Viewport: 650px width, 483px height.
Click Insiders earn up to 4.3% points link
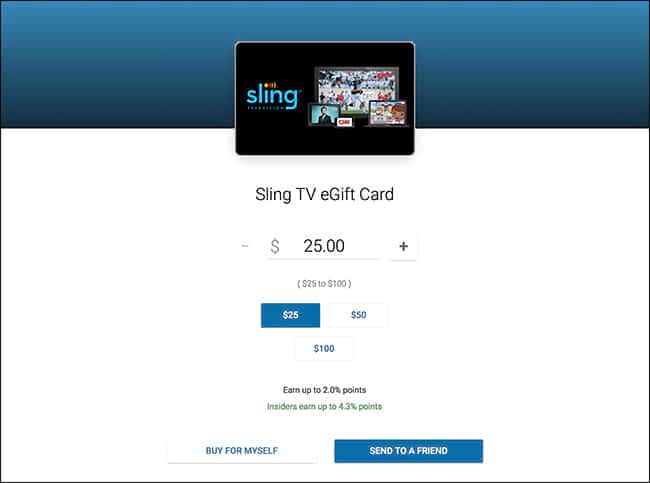pyautogui.click(x=324, y=406)
